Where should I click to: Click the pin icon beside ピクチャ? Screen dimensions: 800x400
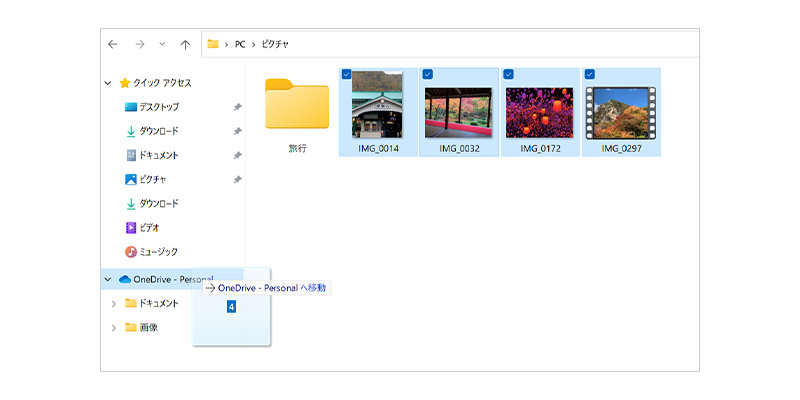(x=237, y=180)
